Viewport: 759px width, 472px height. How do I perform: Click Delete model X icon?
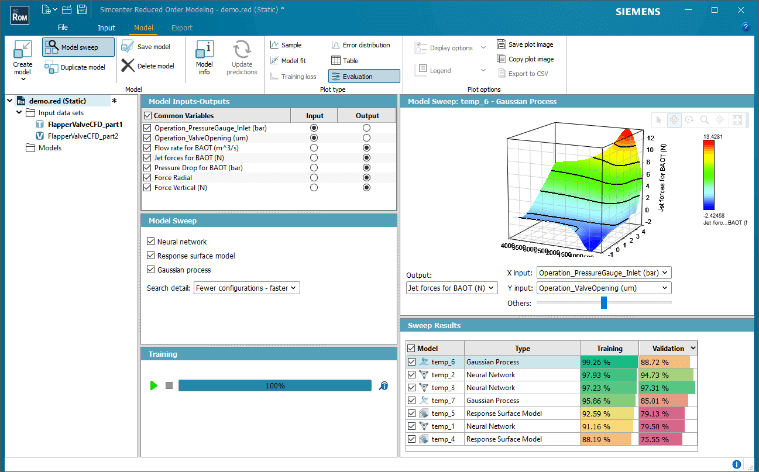pyautogui.click(x=128, y=65)
